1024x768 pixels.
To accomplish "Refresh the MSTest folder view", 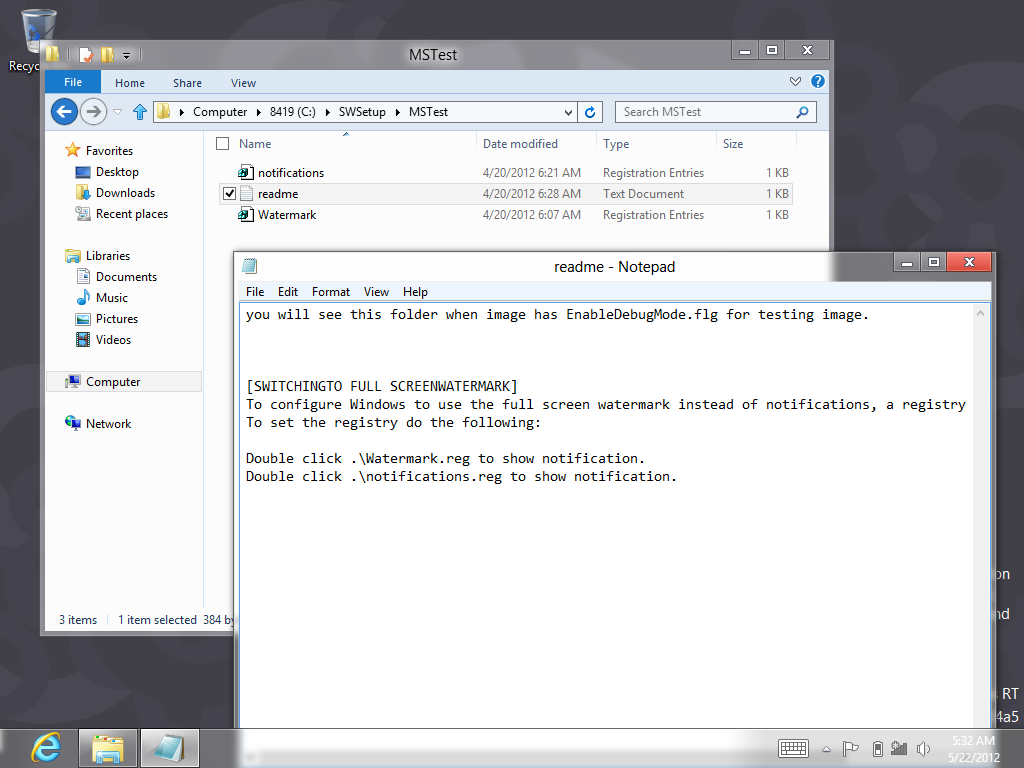I will pyautogui.click(x=591, y=112).
